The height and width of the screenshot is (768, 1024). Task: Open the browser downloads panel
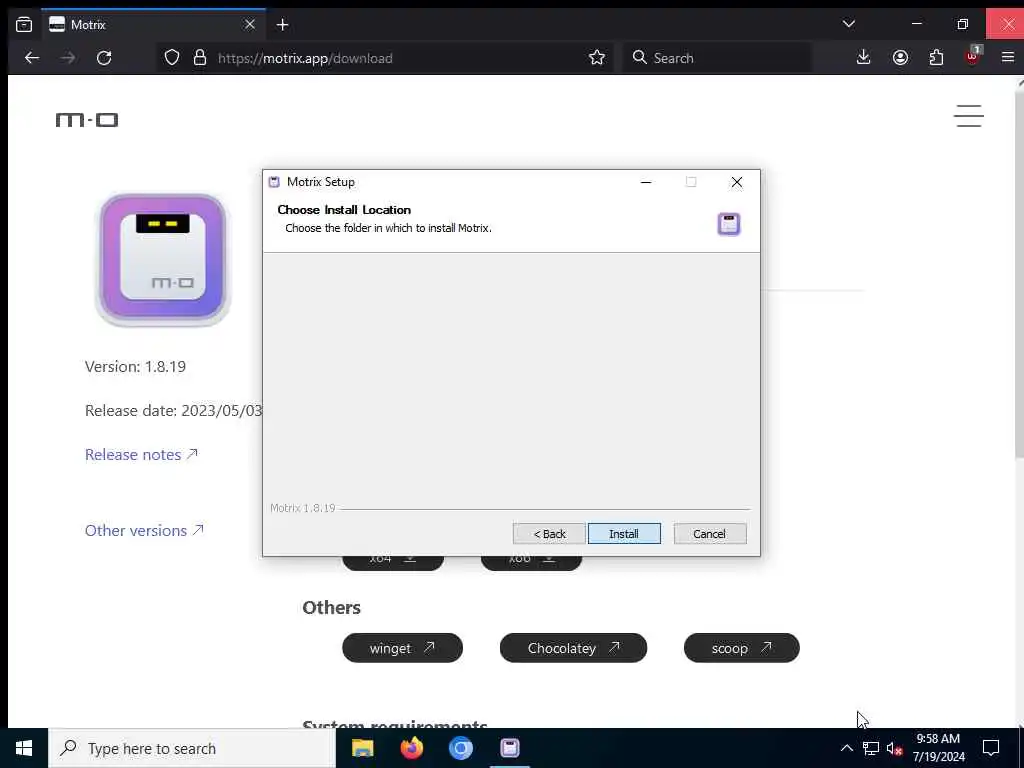point(863,58)
